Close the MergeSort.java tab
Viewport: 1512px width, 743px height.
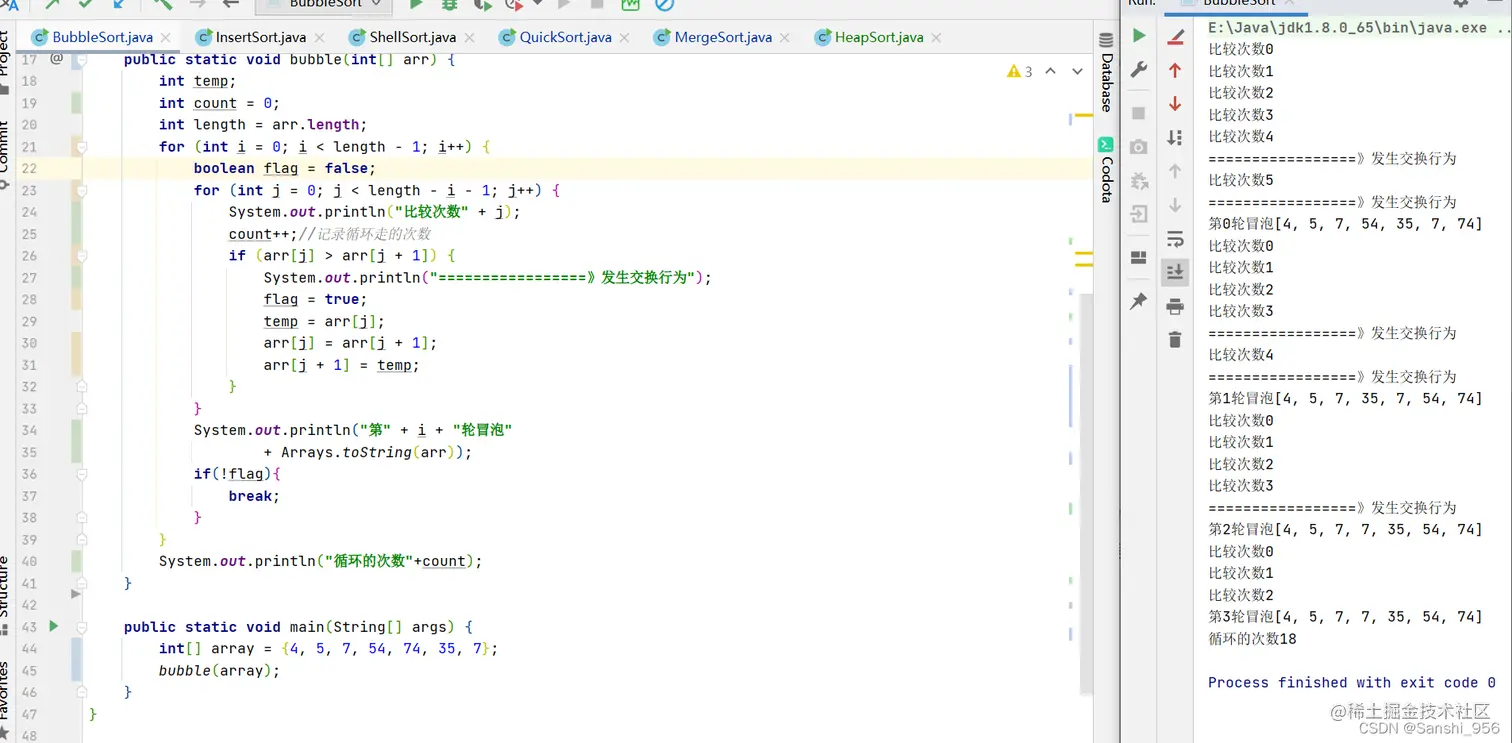click(784, 38)
